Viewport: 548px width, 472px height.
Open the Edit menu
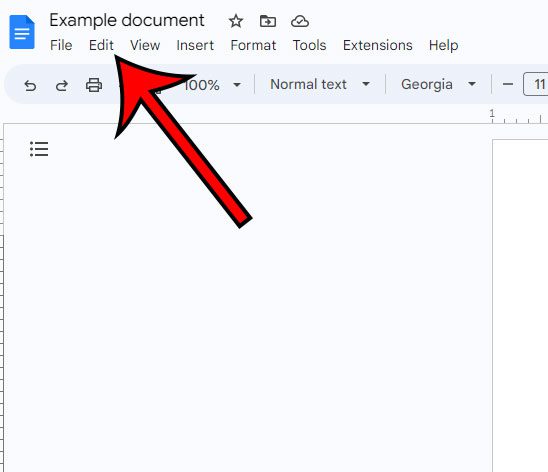click(x=101, y=45)
